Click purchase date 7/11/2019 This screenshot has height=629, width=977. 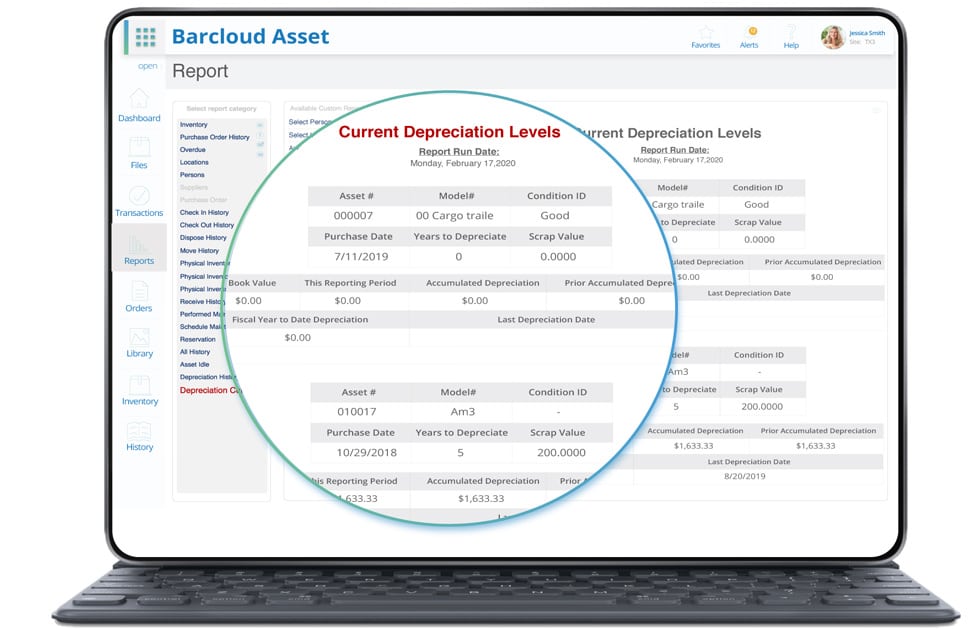point(361,257)
